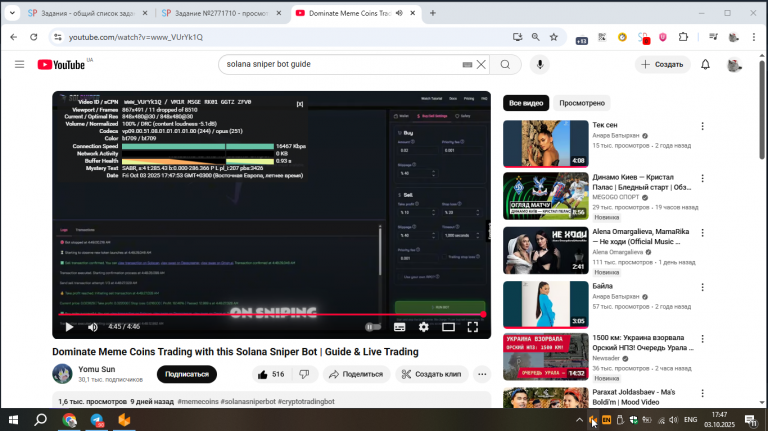Image resolution: width=768 pixels, height=431 pixels.
Task: Open YouTube notifications bell
Action: point(705,64)
